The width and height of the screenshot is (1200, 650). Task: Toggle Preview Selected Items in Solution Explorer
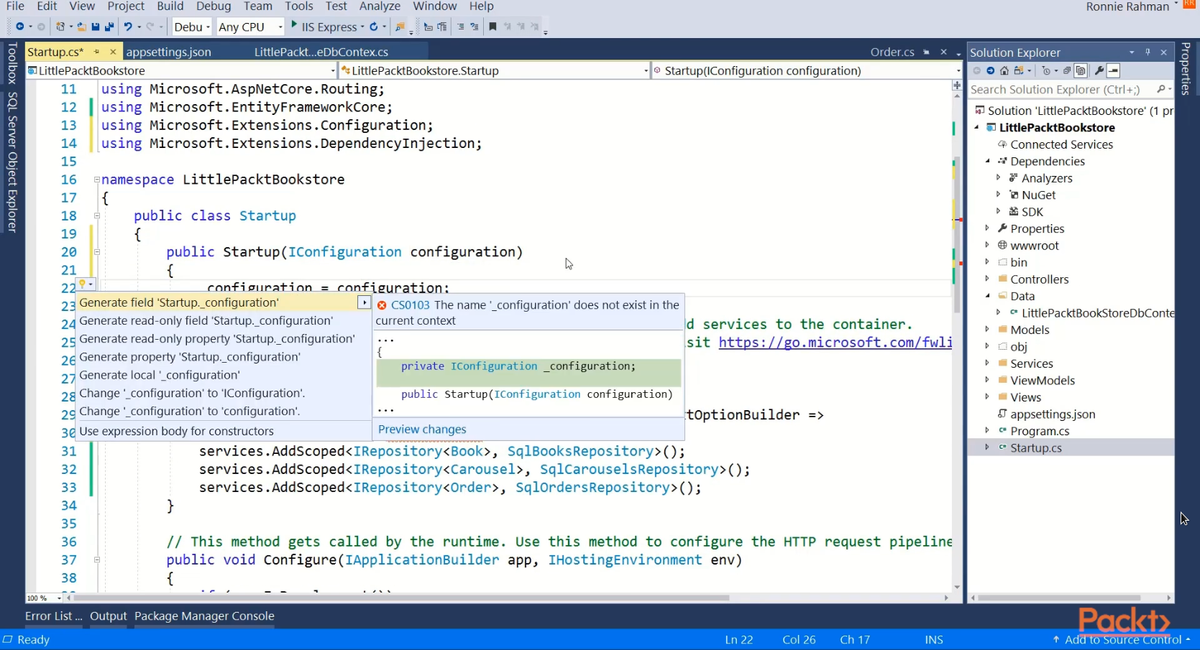coord(1113,71)
